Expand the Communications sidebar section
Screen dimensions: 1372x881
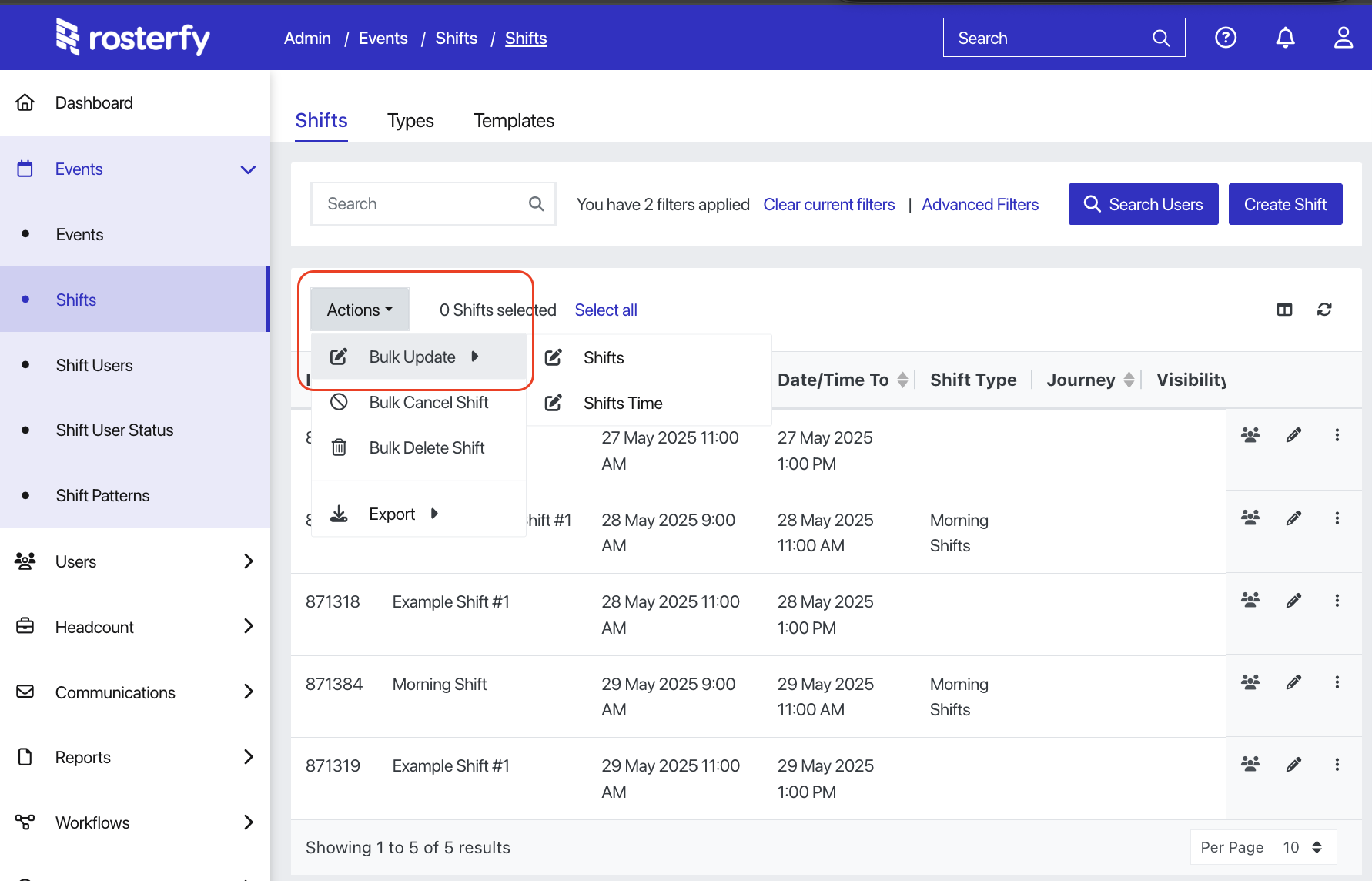(x=248, y=692)
